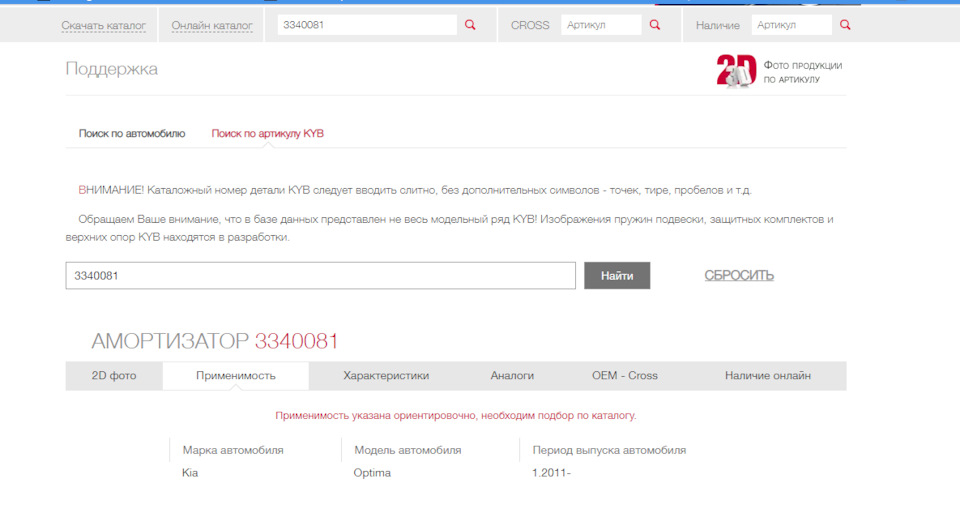
Task: Focus the Наличие Артикул input field
Action: pyautogui.click(x=792, y=25)
